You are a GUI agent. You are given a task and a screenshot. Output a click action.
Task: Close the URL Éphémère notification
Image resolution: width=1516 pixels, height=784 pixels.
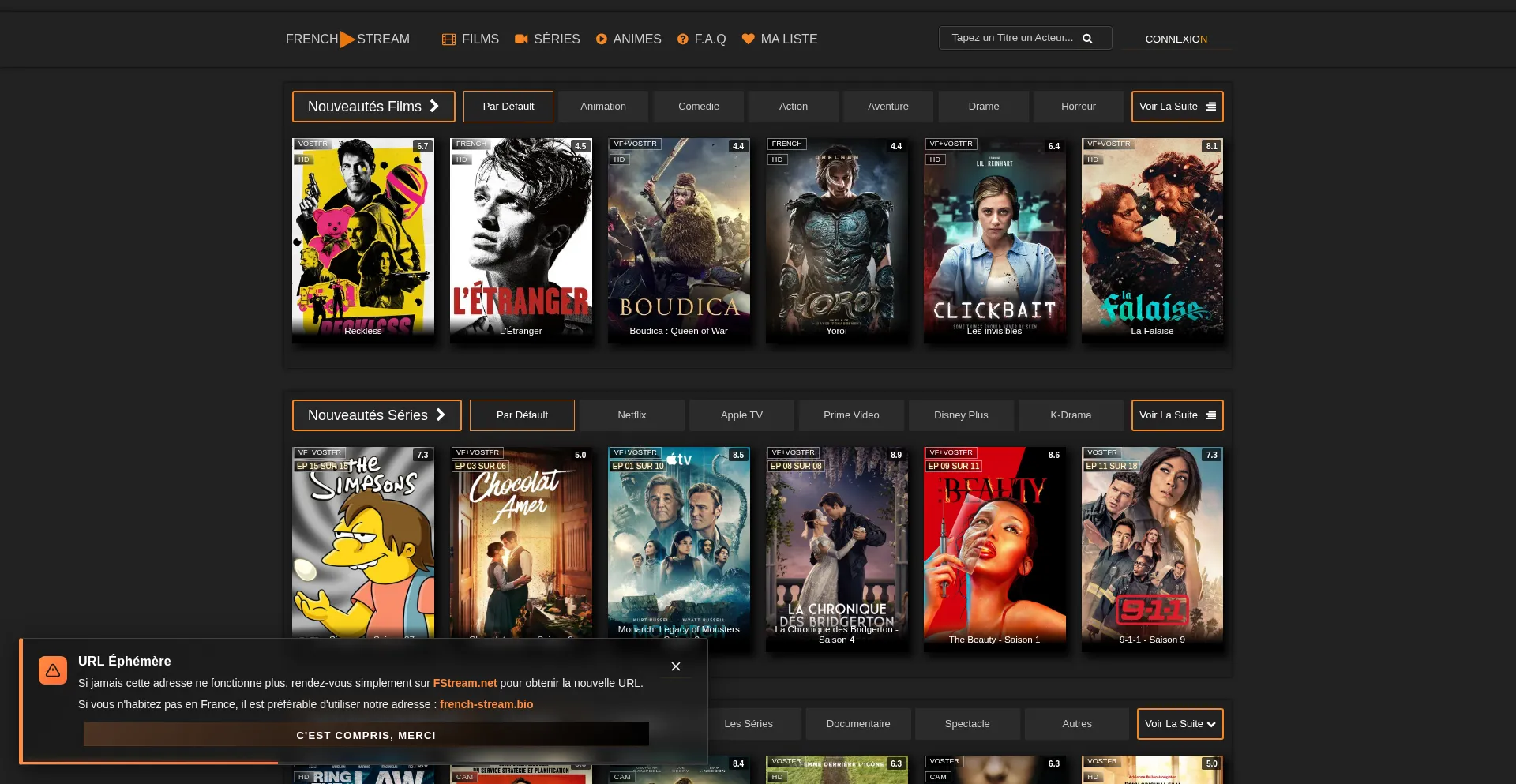[676, 666]
